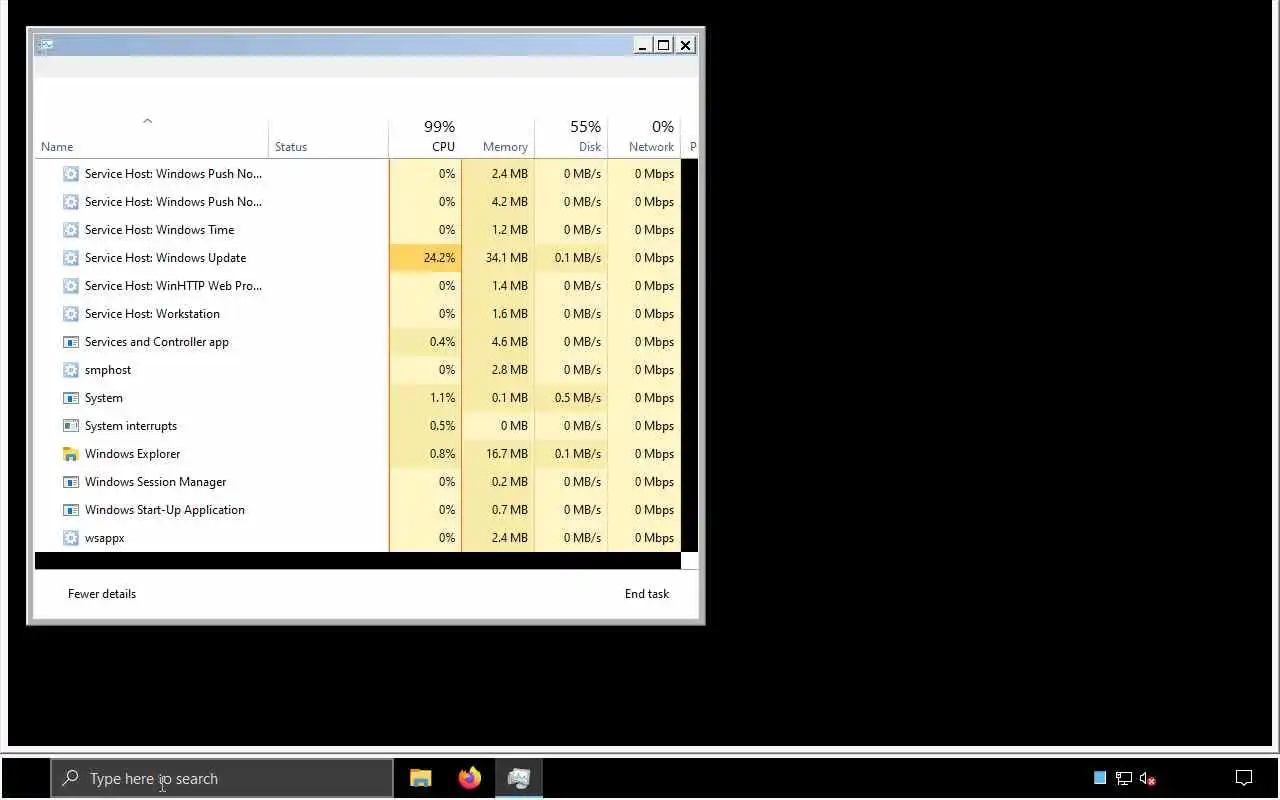
Task: Click the 34.1 MB memory value
Action: 507,258
